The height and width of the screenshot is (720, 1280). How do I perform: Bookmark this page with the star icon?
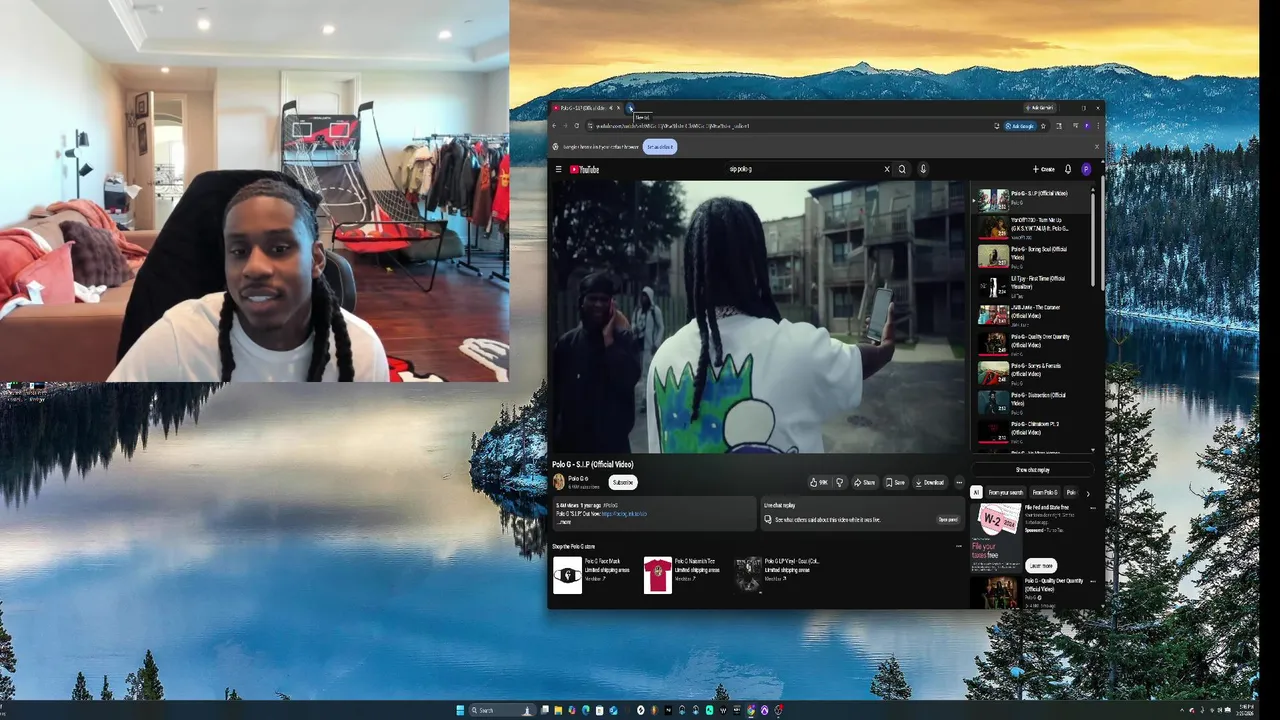point(1043,126)
